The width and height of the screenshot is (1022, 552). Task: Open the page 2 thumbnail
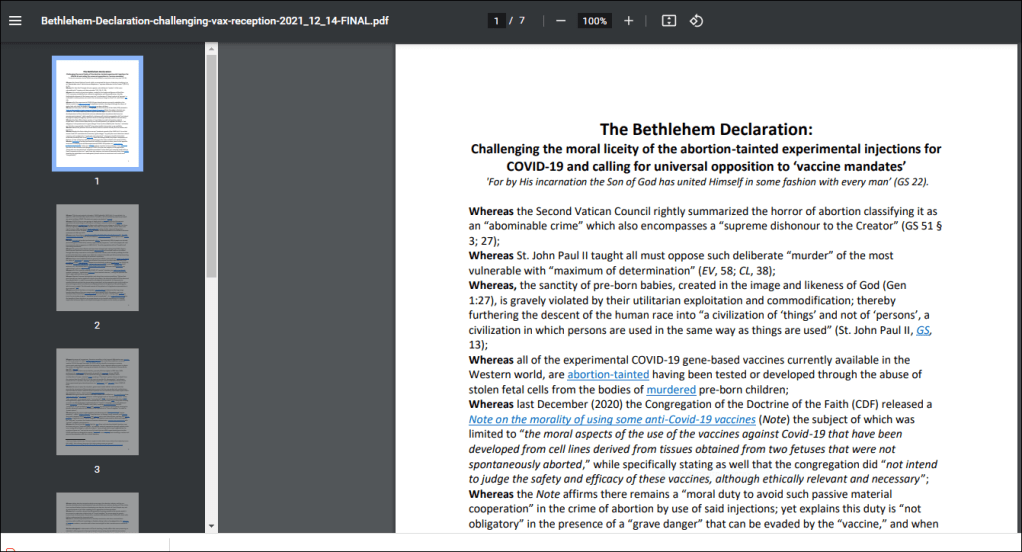[x=97, y=257]
